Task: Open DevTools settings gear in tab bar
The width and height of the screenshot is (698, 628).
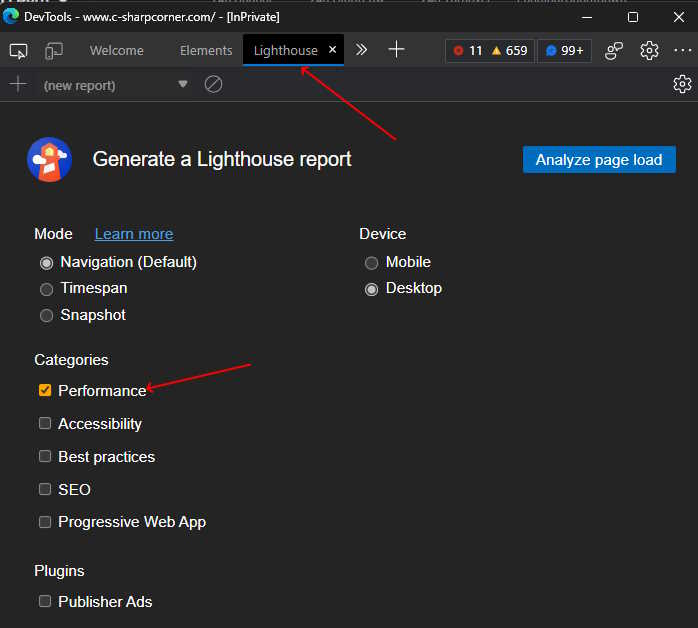Action: point(649,51)
